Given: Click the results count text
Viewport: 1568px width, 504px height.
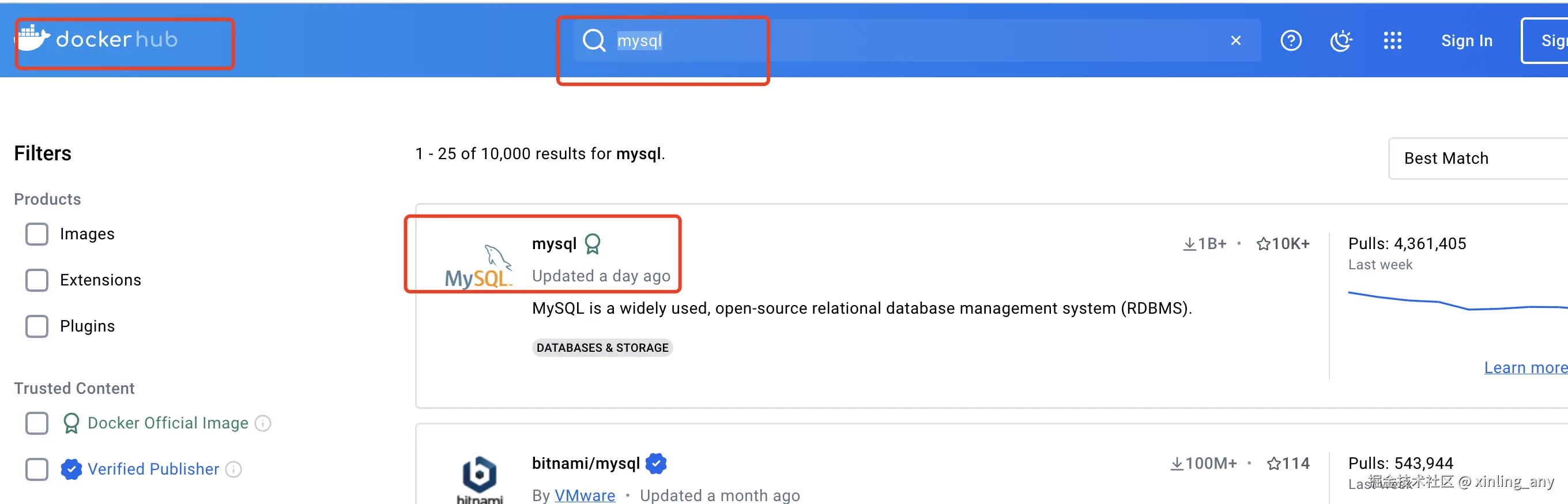Looking at the screenshot, I should (540, 153).
